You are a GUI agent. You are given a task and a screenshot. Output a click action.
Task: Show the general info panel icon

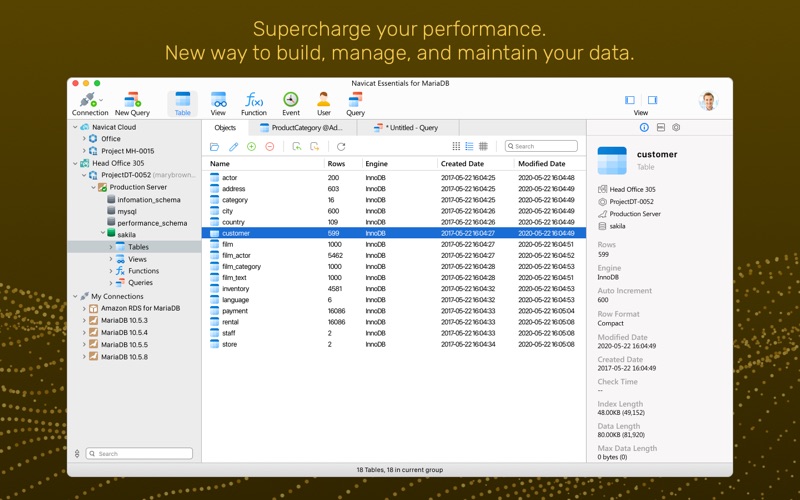tap(644, 128)
